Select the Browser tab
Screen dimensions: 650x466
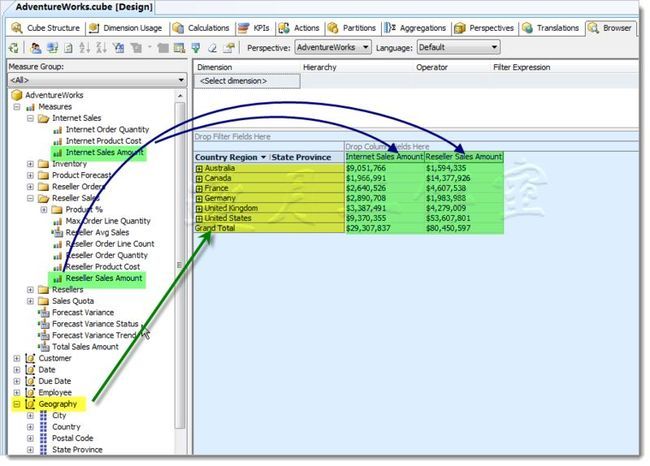coord(611,28)
